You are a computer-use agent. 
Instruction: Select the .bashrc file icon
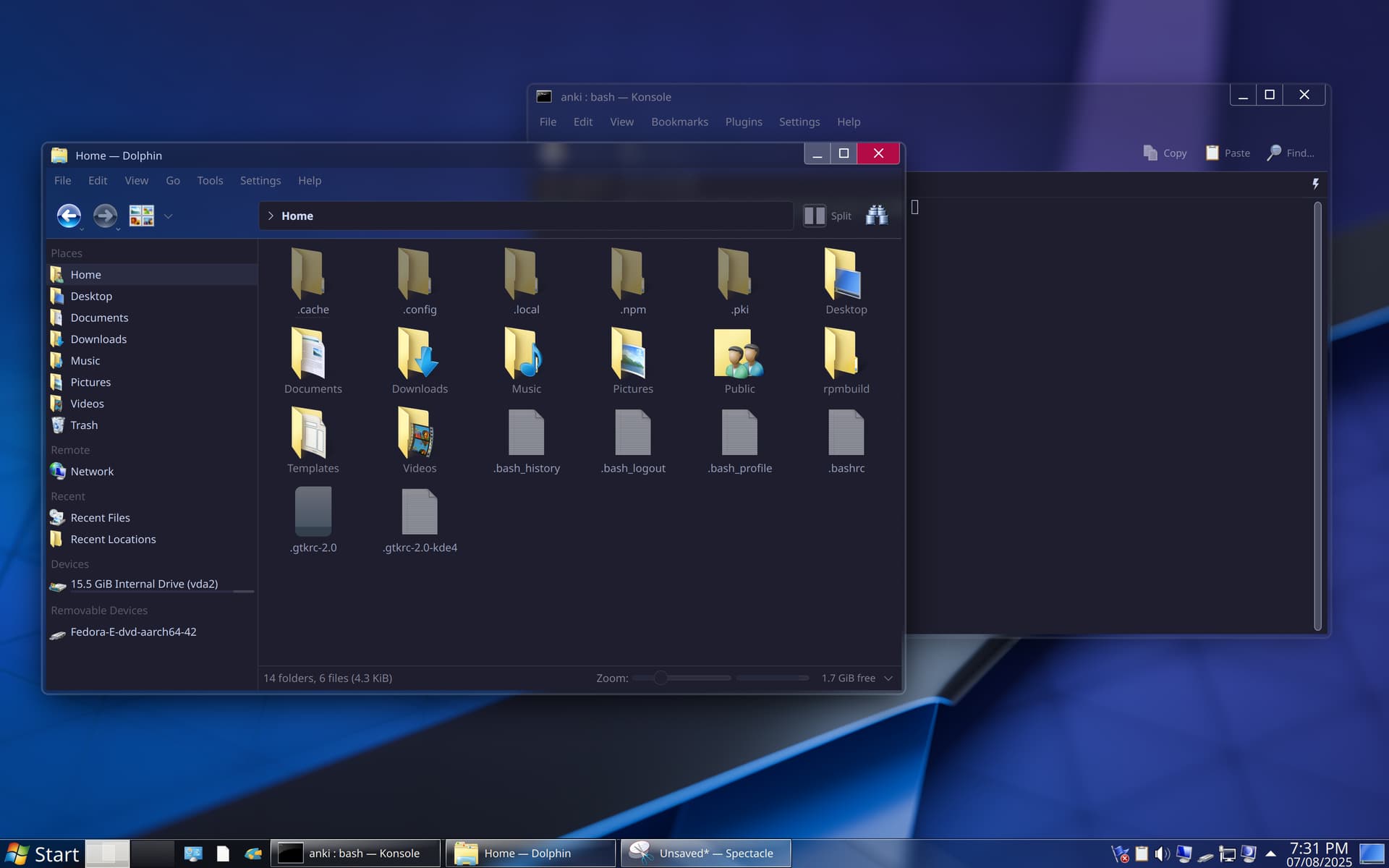coord(846,433)
